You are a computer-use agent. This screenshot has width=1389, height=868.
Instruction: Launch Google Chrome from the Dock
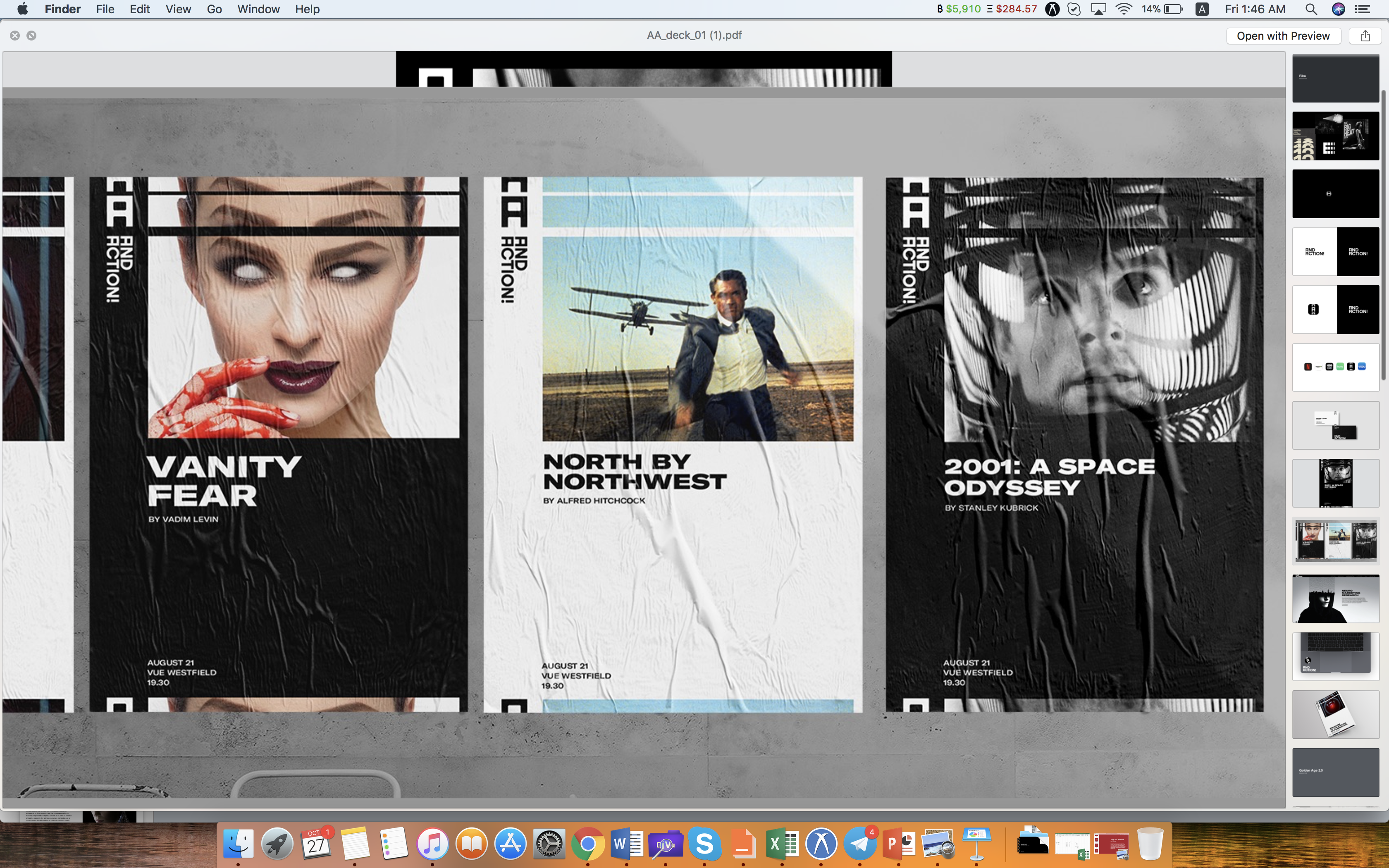[588, 844]
